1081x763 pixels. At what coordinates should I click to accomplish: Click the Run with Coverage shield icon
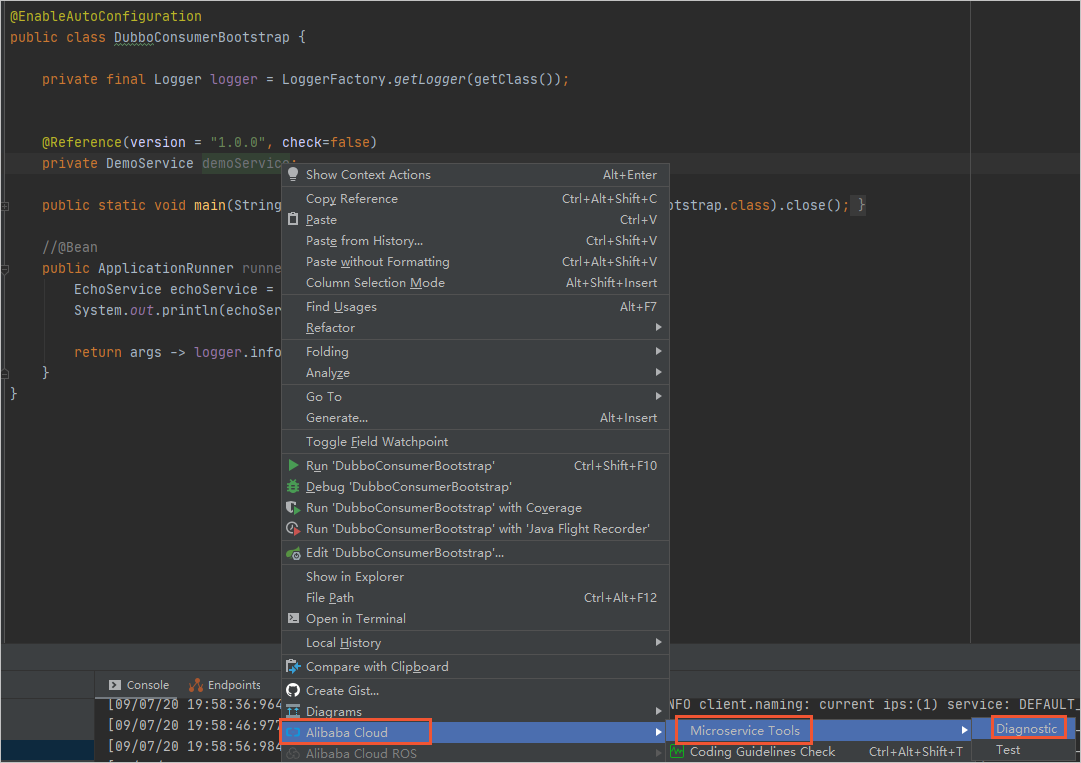[x=293, y=508]
